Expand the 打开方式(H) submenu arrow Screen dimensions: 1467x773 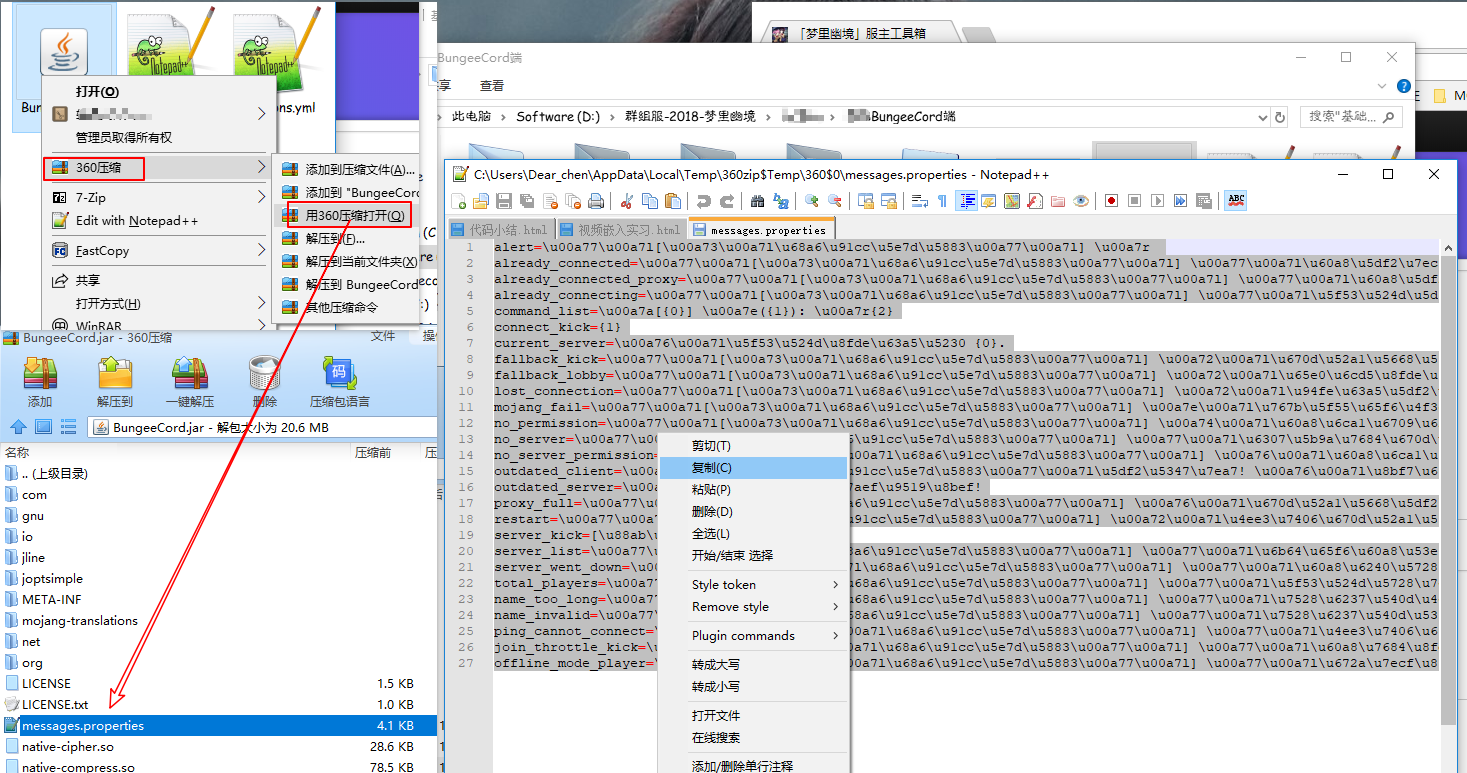(x=262, y=304)
